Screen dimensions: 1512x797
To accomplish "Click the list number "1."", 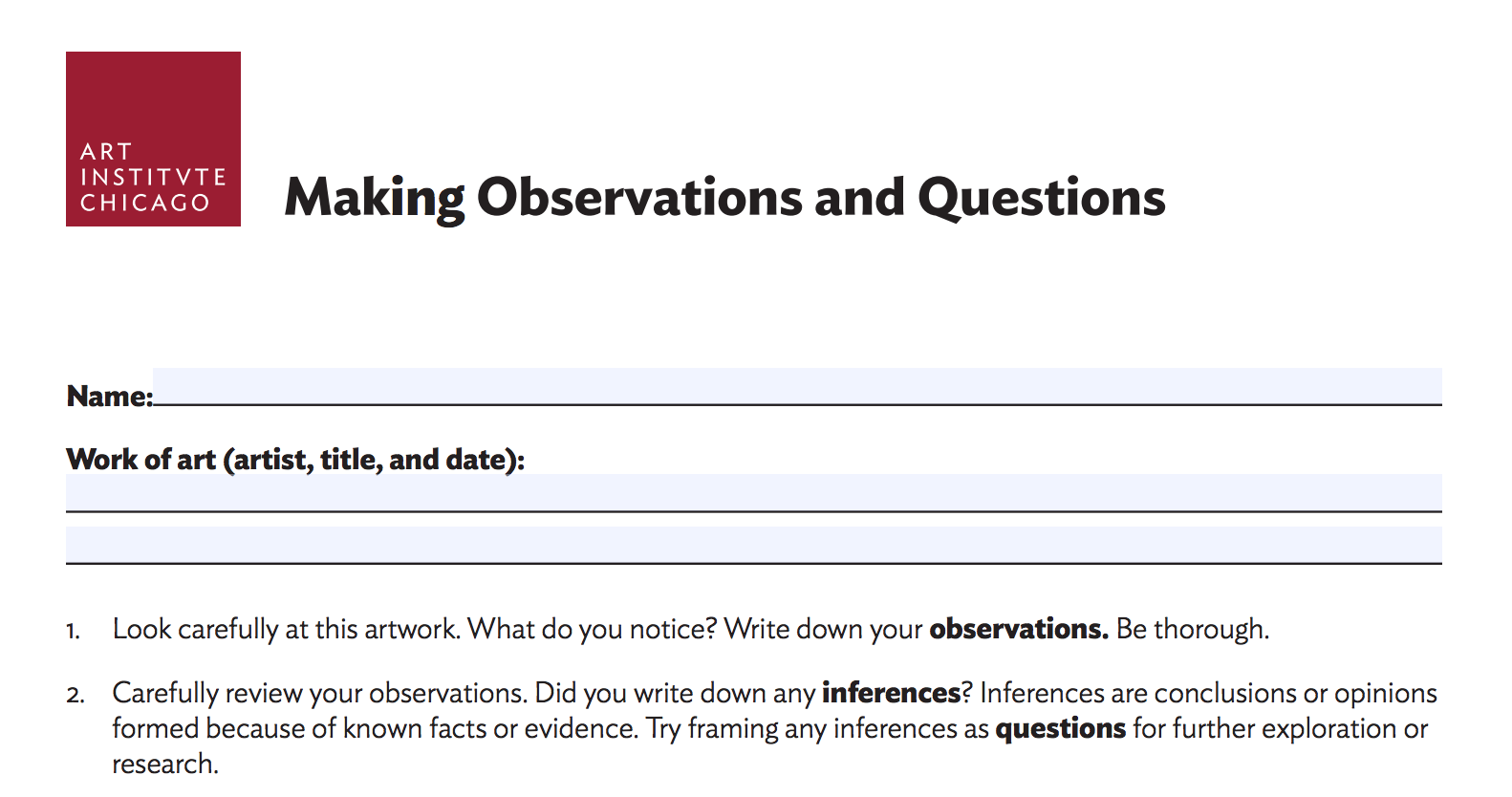I will click(74, 631).
